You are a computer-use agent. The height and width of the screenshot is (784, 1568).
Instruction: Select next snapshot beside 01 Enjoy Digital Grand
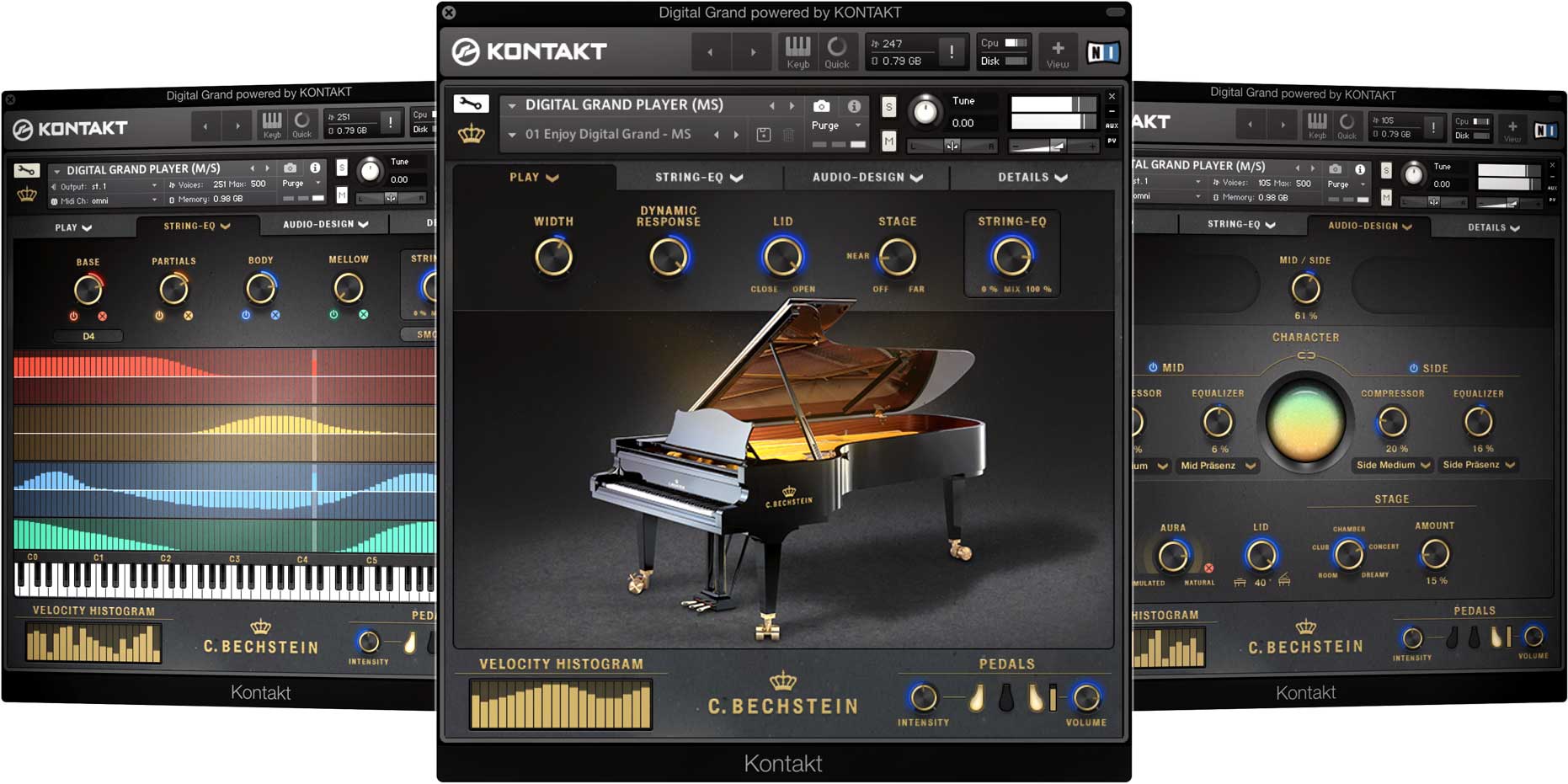[x=736, y=135]
